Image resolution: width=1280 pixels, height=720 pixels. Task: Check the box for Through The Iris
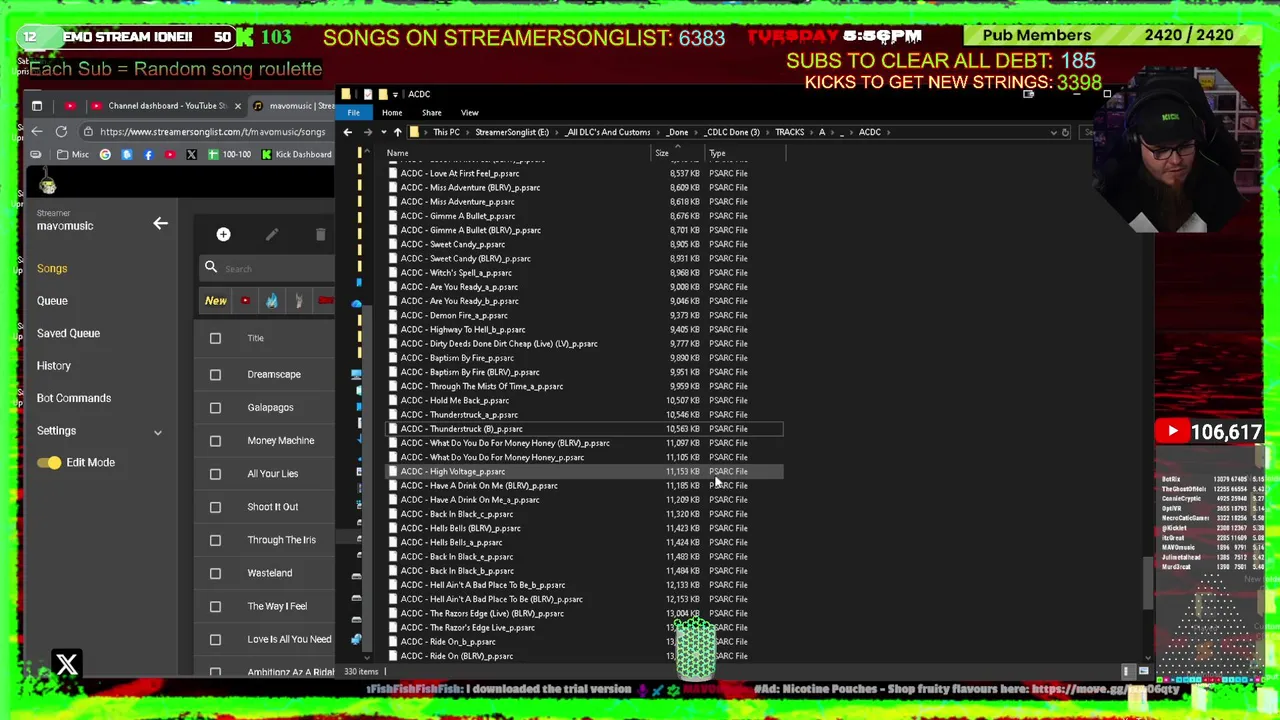point(215,540)
